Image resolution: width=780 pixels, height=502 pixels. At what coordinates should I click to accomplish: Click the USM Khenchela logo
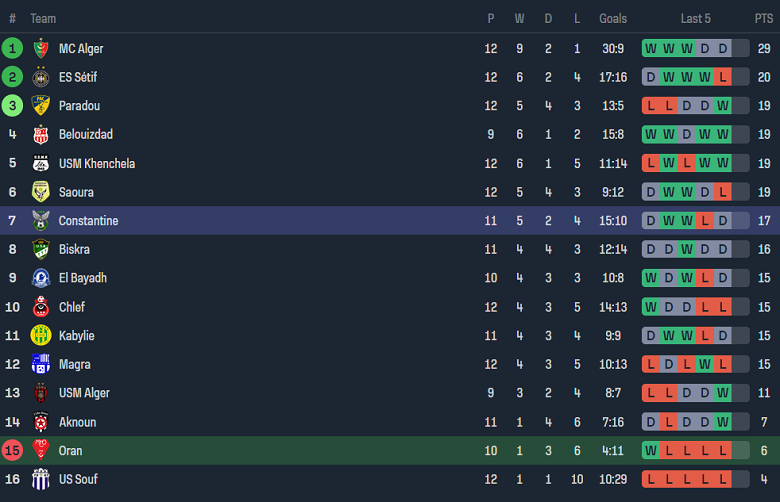41,164
